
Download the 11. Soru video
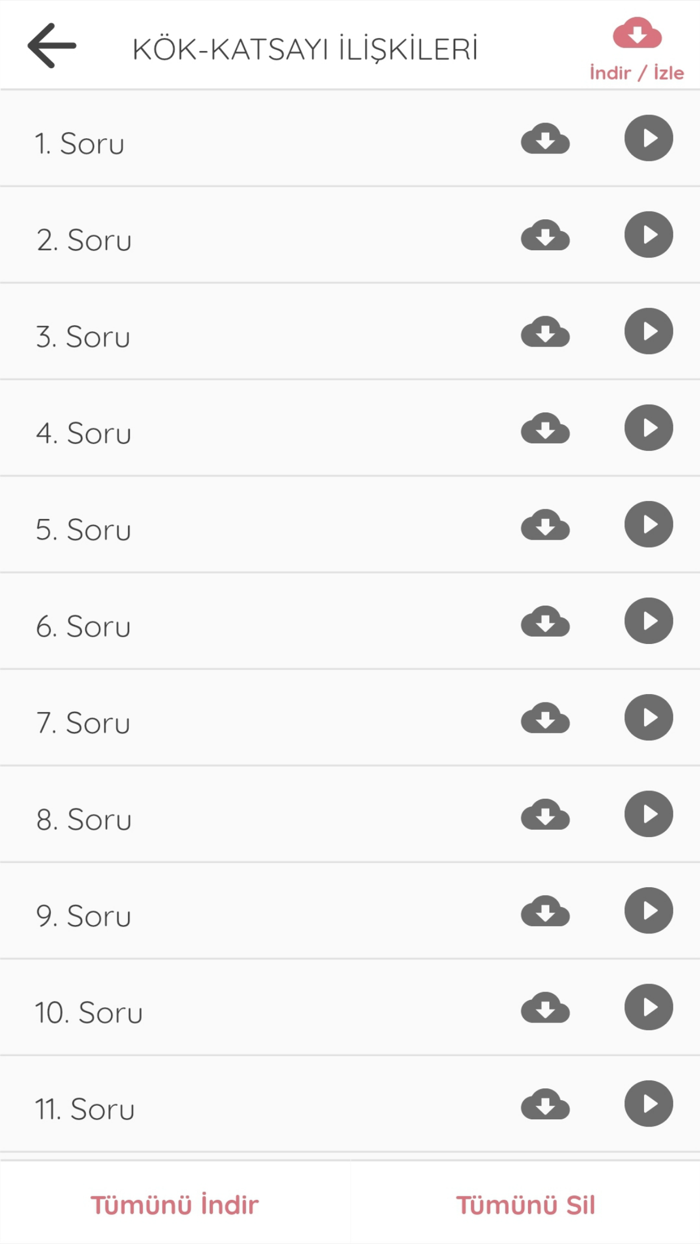pyautogui.click(x=545, y=1104)
